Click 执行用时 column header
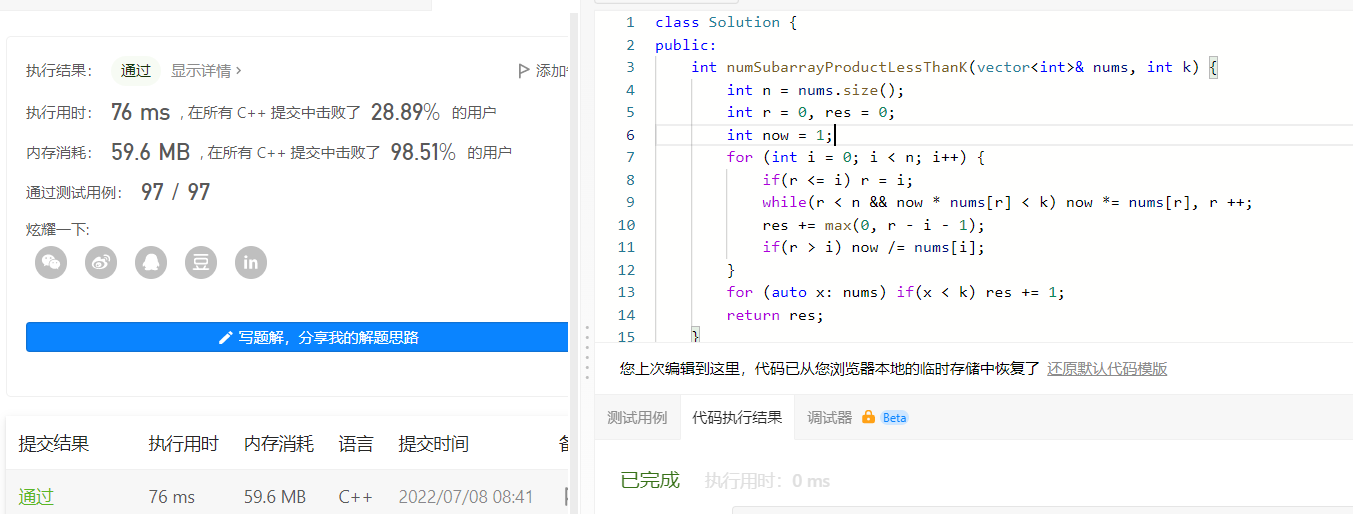 [x=183, y=444]
